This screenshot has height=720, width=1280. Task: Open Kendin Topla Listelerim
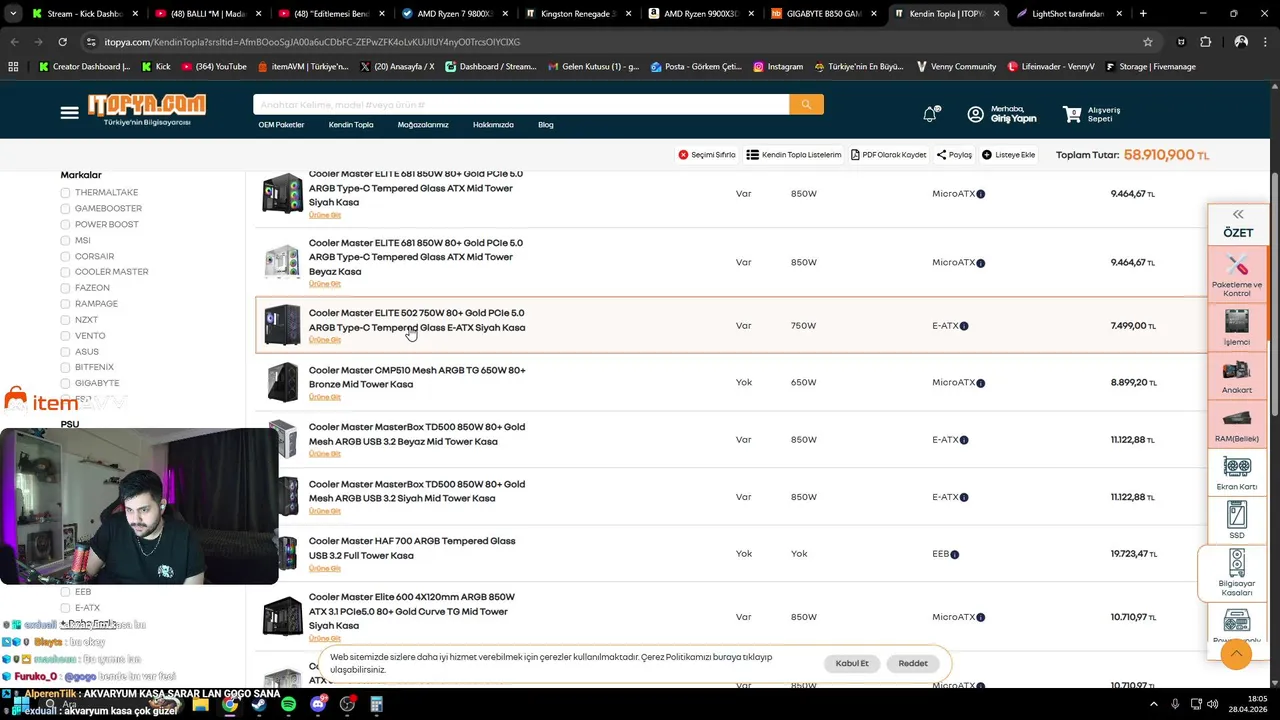tap(794, 155)
